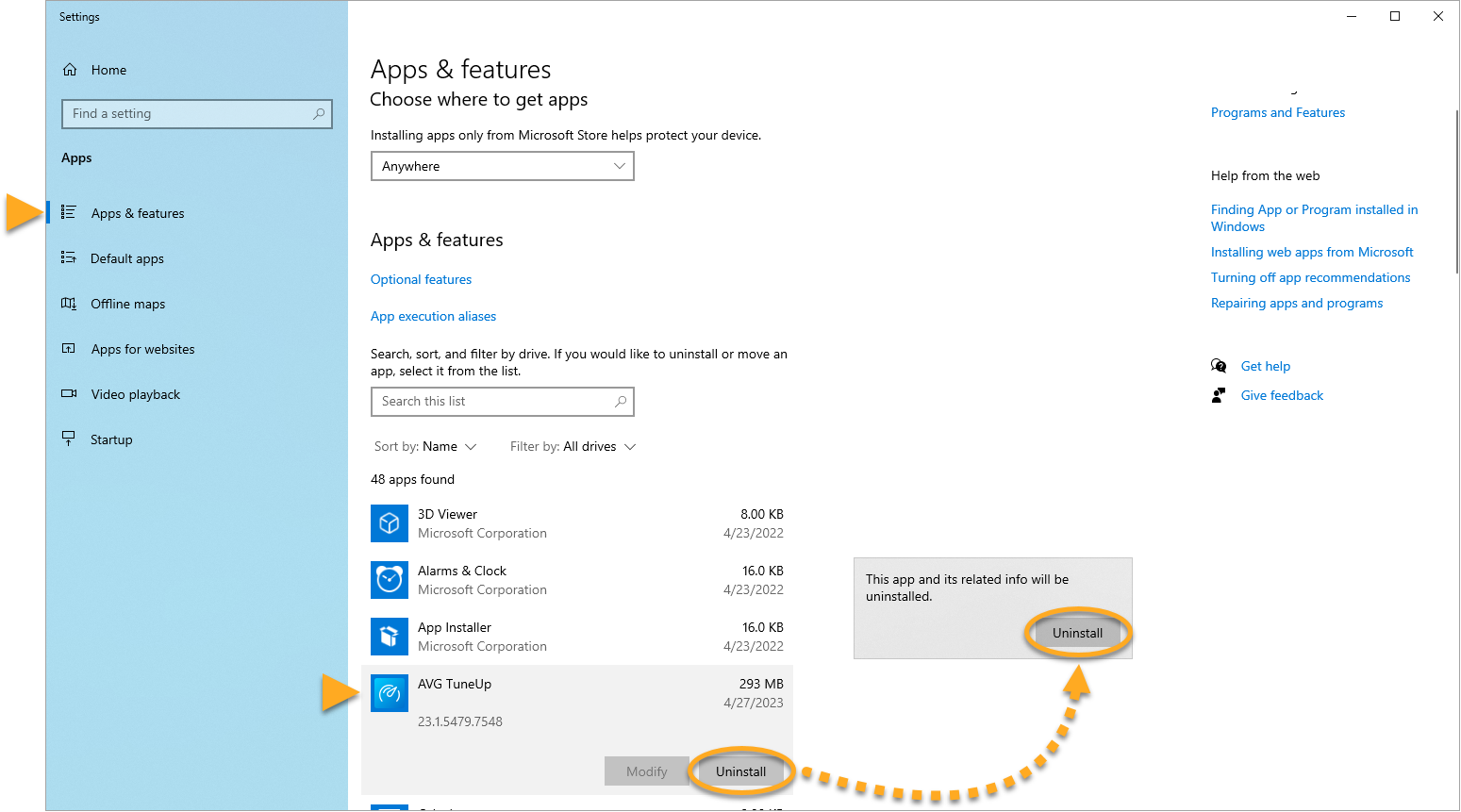Confirm Uninstall in the popup dialog
This screenshot has height=812, width=1461.
(1077, 633)
